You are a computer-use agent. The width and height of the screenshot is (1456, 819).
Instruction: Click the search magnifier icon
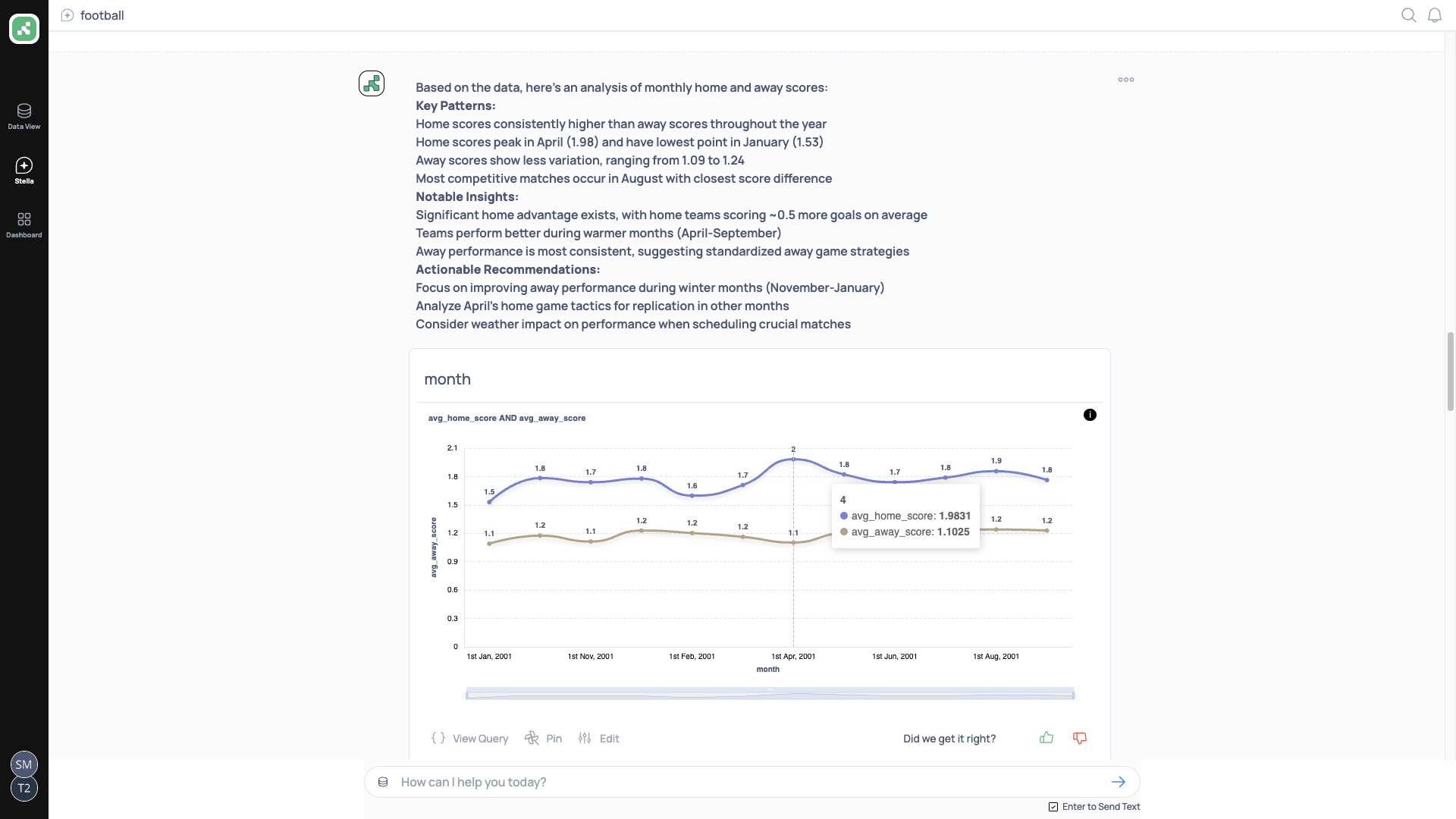coord(1408,15)
